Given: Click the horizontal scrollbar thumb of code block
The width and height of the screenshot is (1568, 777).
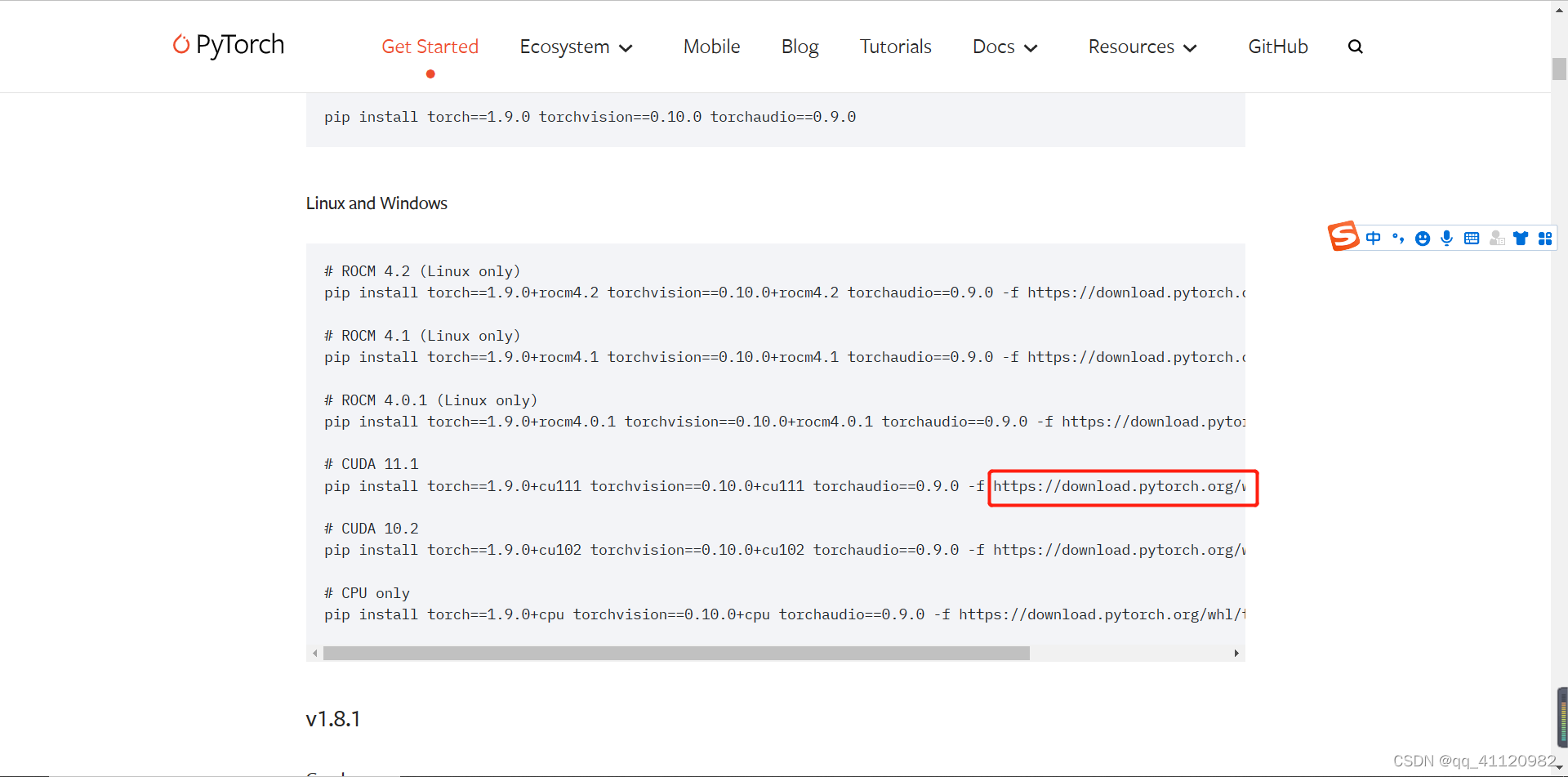Looking at the screenshot, I should (676, 653).
